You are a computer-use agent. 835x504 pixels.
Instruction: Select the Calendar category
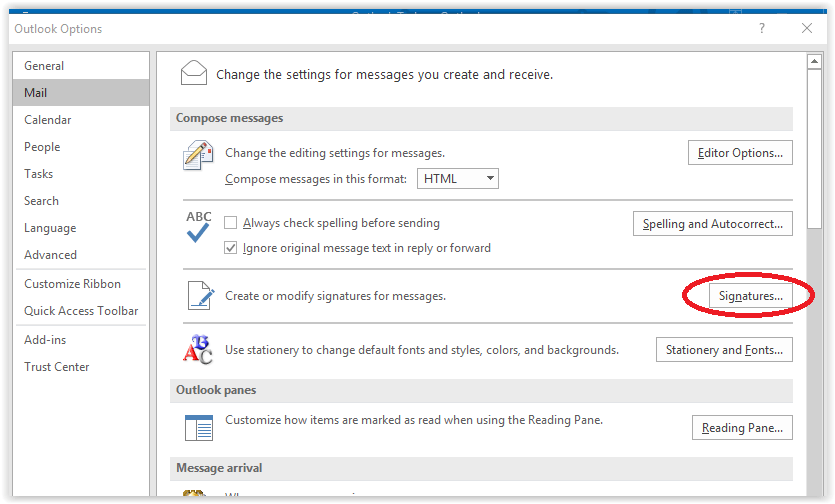tap(48, 120)
